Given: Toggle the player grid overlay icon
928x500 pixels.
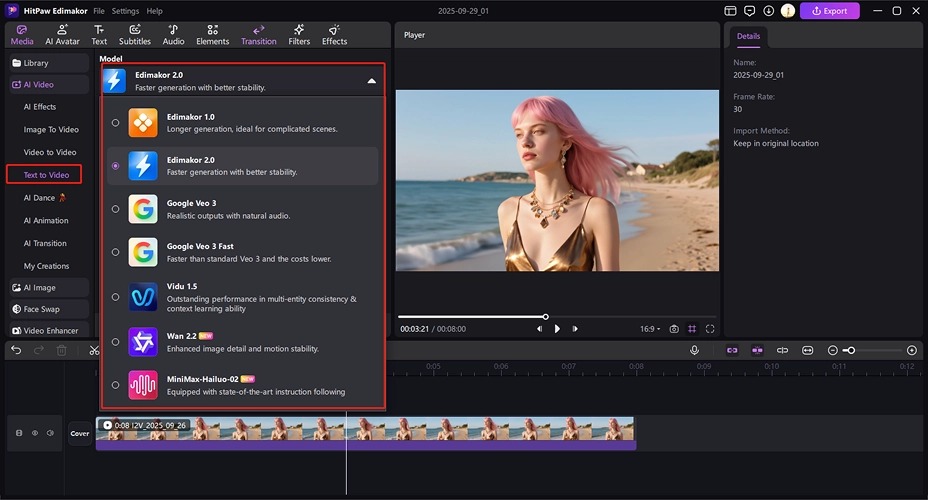Looking at the screenshot, I should pos(692,329).
